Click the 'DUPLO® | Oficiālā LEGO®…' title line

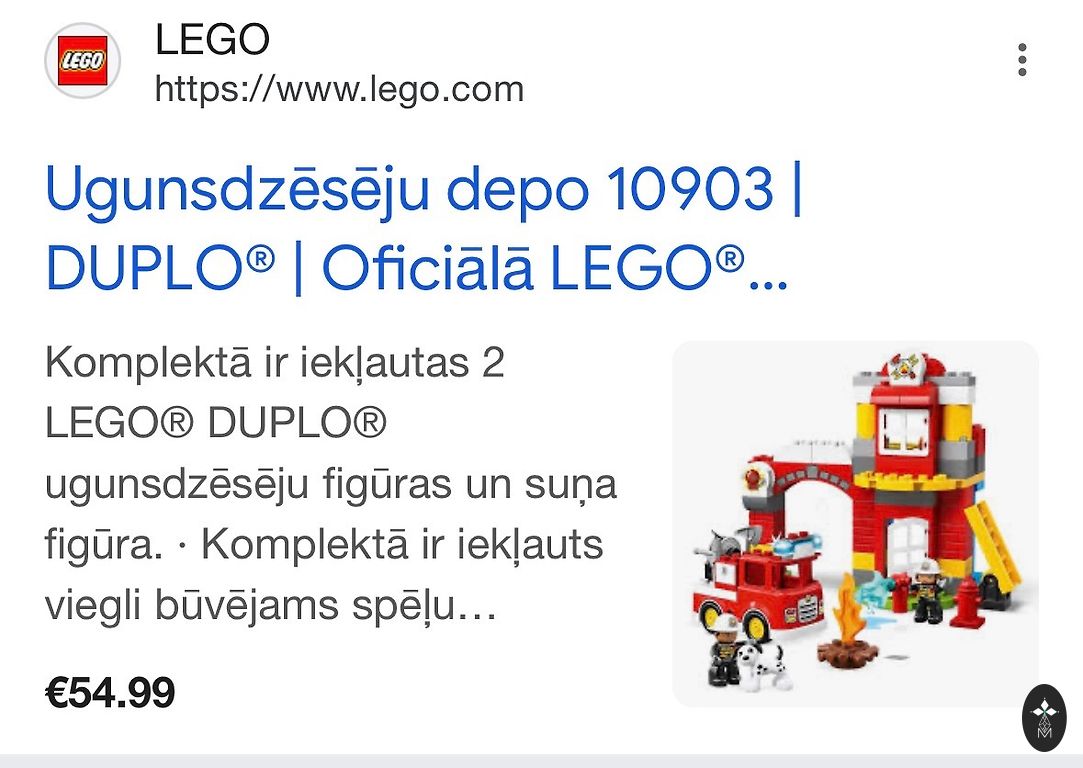click(x=417, y=267)
